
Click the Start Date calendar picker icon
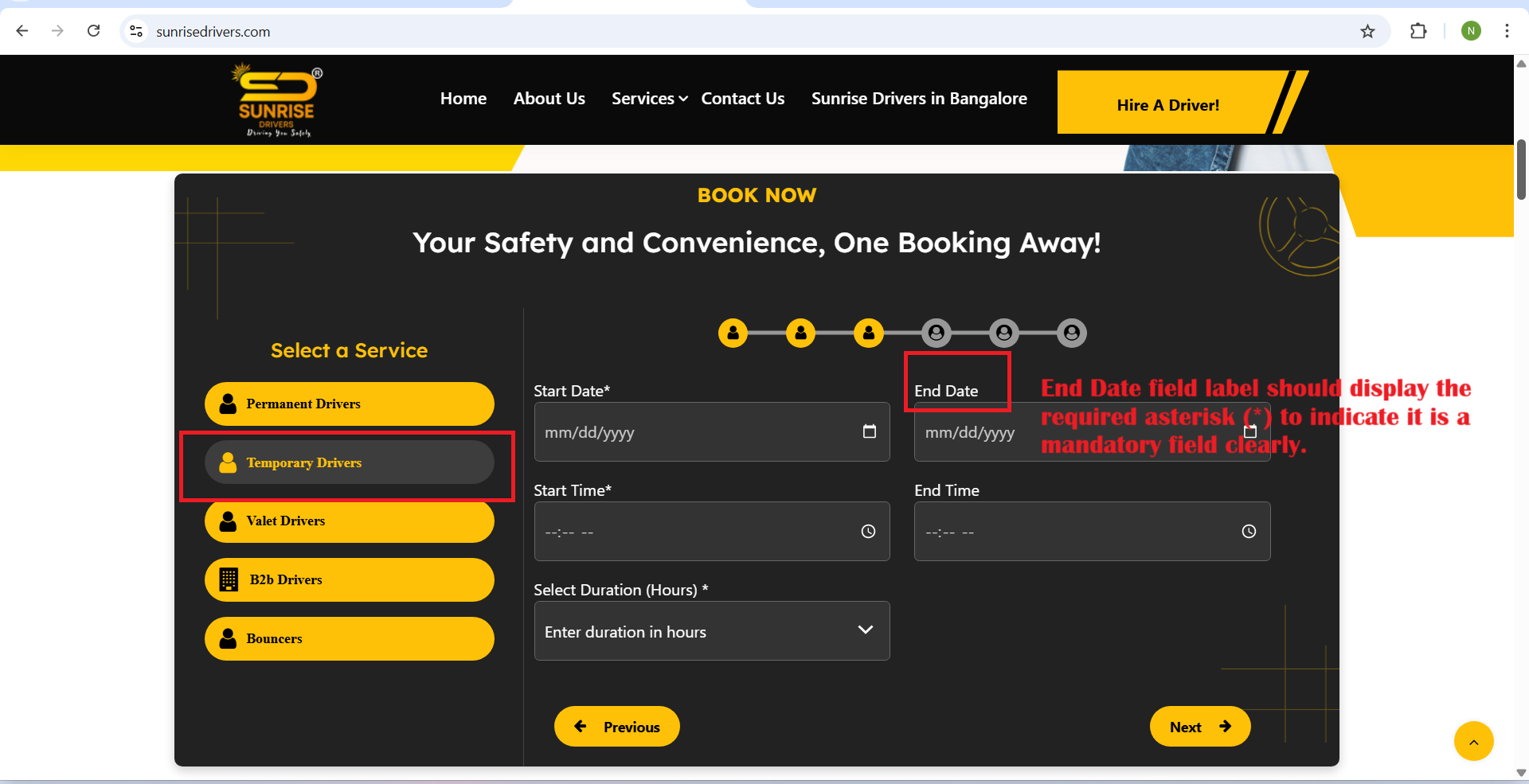869,431
